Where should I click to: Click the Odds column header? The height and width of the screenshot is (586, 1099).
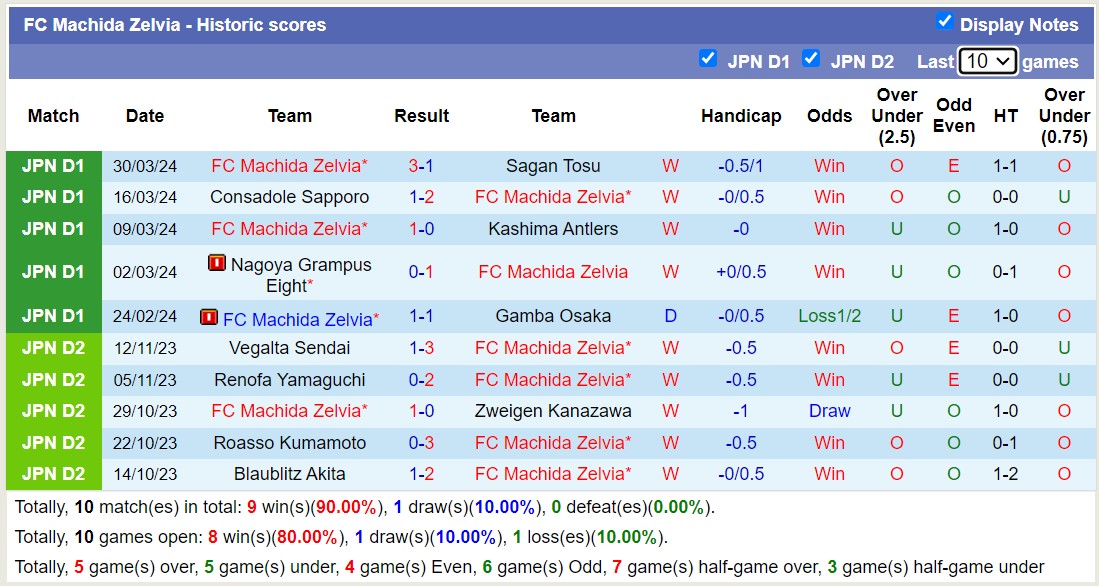829,116
